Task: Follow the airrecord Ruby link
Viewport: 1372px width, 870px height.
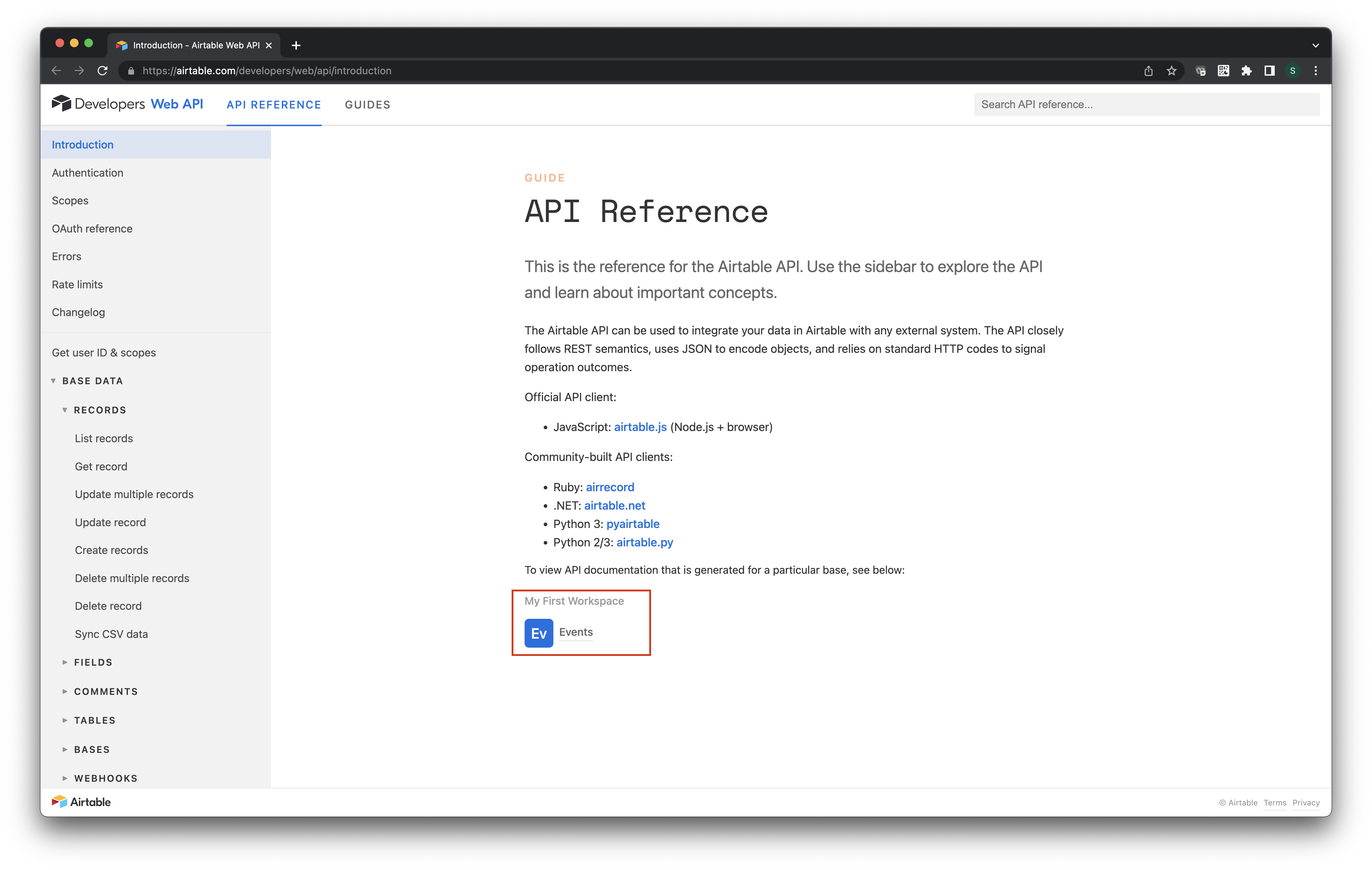Action: click(610, 487)
